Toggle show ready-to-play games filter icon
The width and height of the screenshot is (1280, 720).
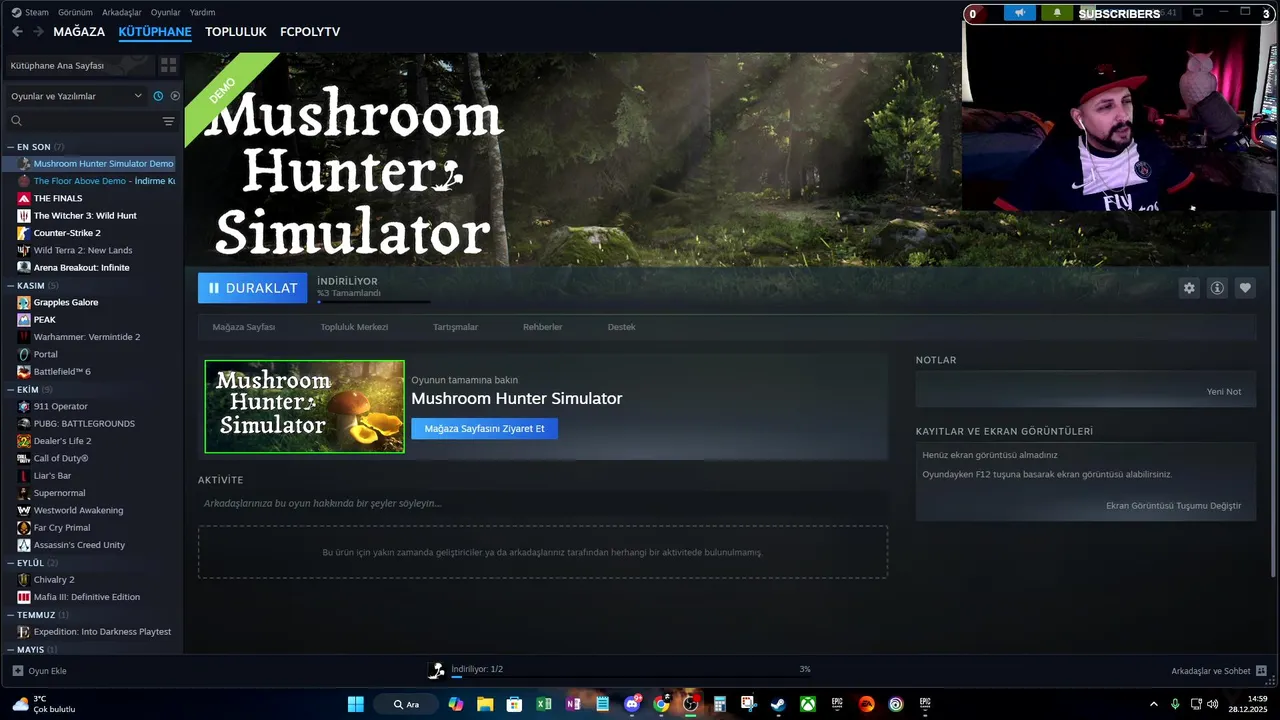click(x=175, y=96)
